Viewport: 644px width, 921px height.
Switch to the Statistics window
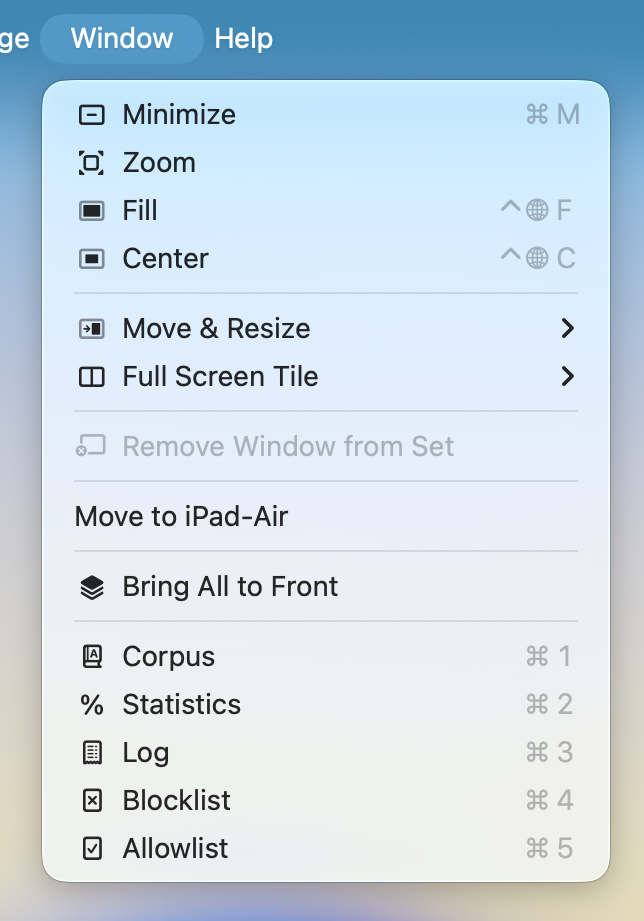[181, 704]
